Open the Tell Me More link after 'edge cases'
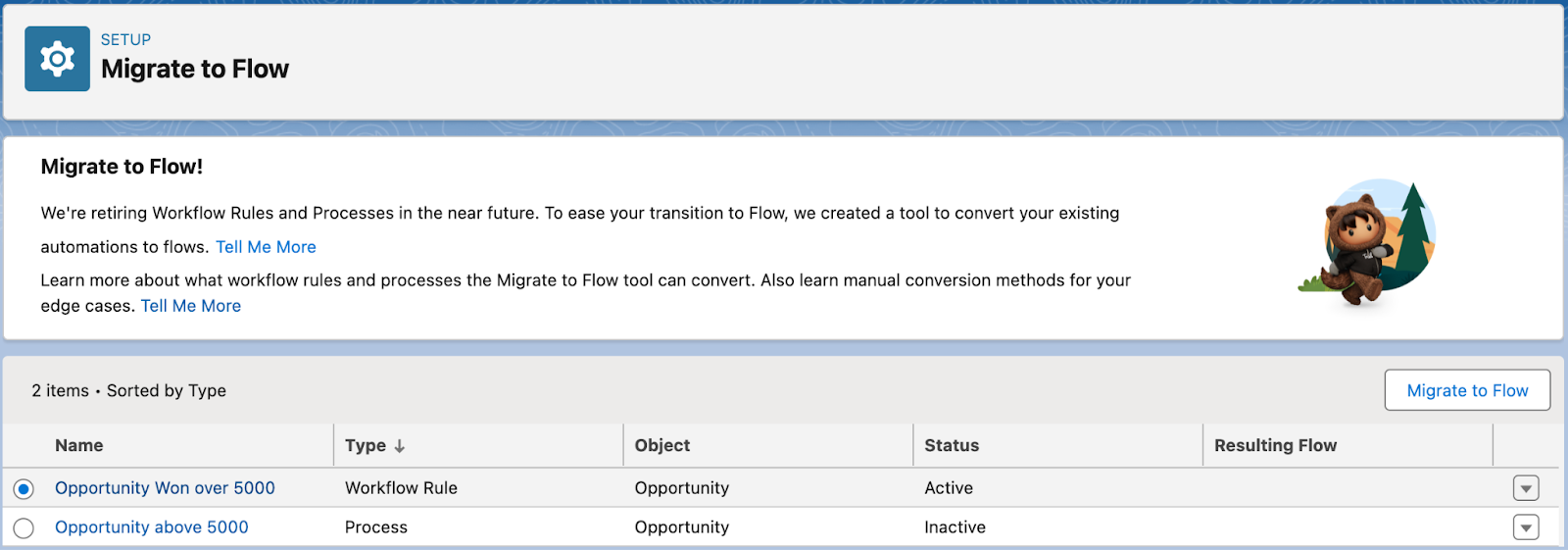This screenshot has height=550, width=1568. click(191, 306)
